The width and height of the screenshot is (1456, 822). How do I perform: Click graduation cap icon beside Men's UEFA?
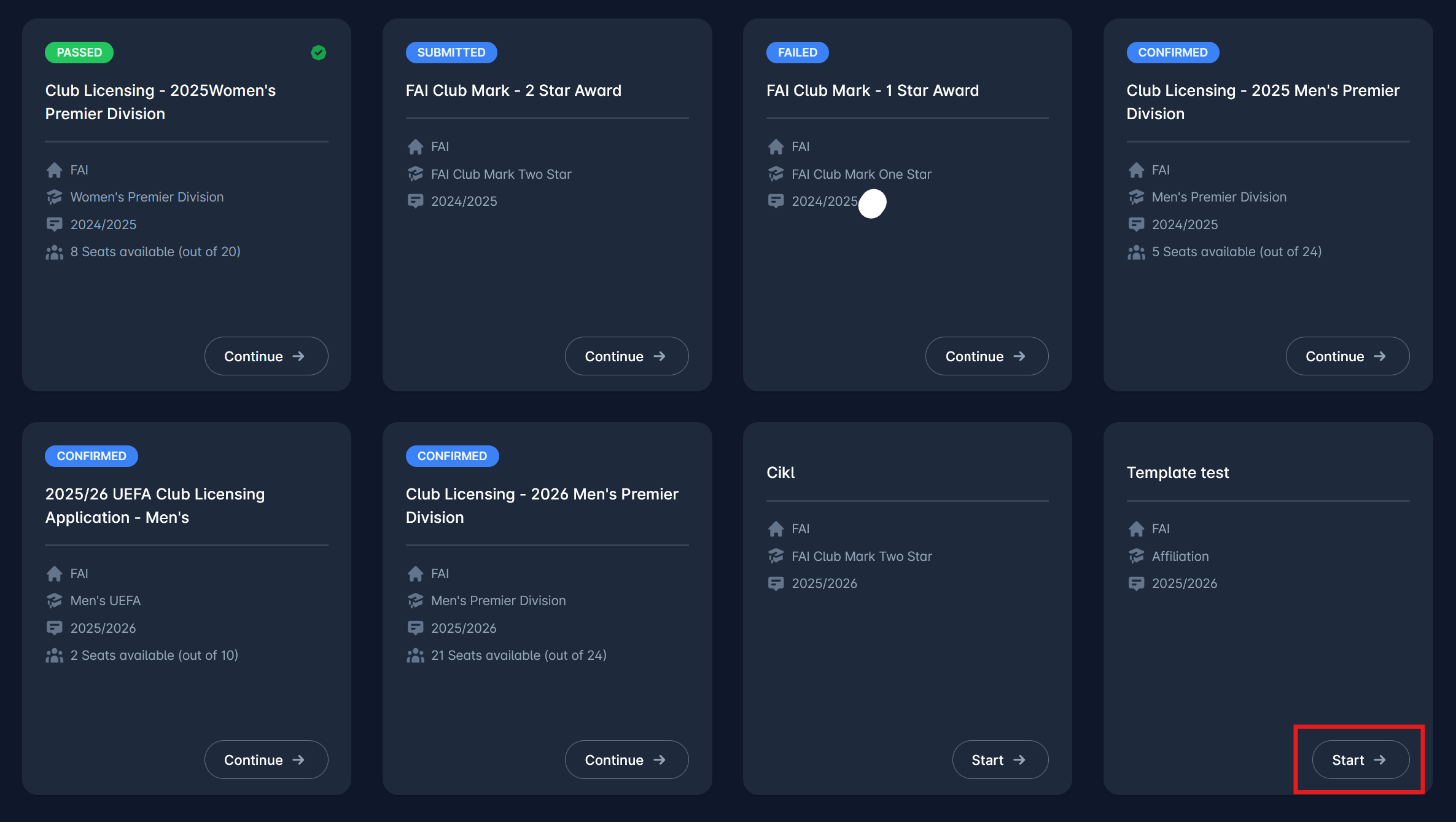[x=54, y=601]
